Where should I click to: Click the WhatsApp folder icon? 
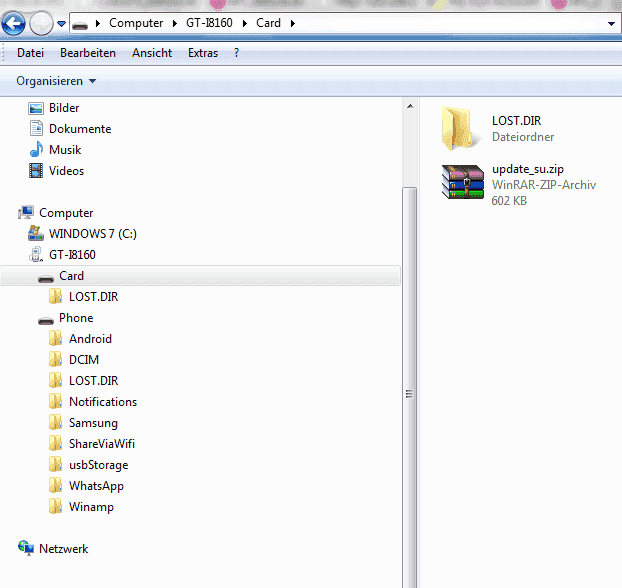click(x=56, y=485)
